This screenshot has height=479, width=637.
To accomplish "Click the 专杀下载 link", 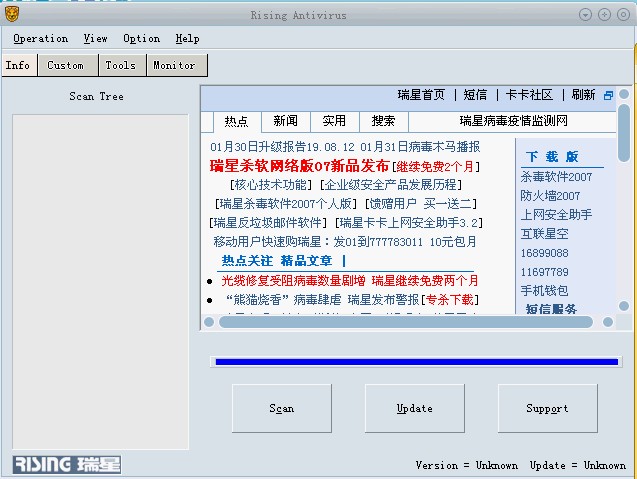I will pyautogui.click(x=449, y=300).
